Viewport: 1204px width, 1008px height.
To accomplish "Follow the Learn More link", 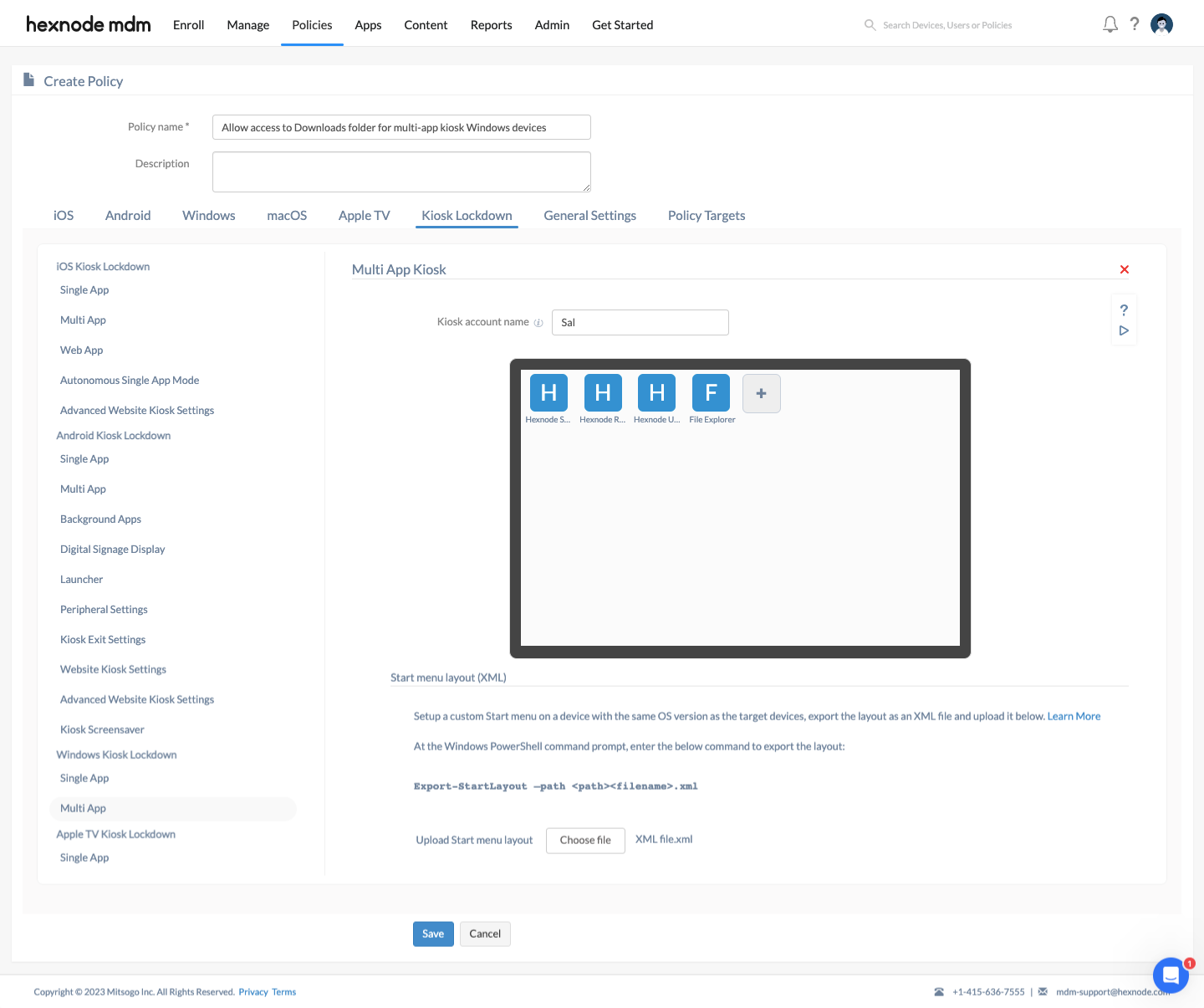I will pyautogui.click(x=1074, y=716).
